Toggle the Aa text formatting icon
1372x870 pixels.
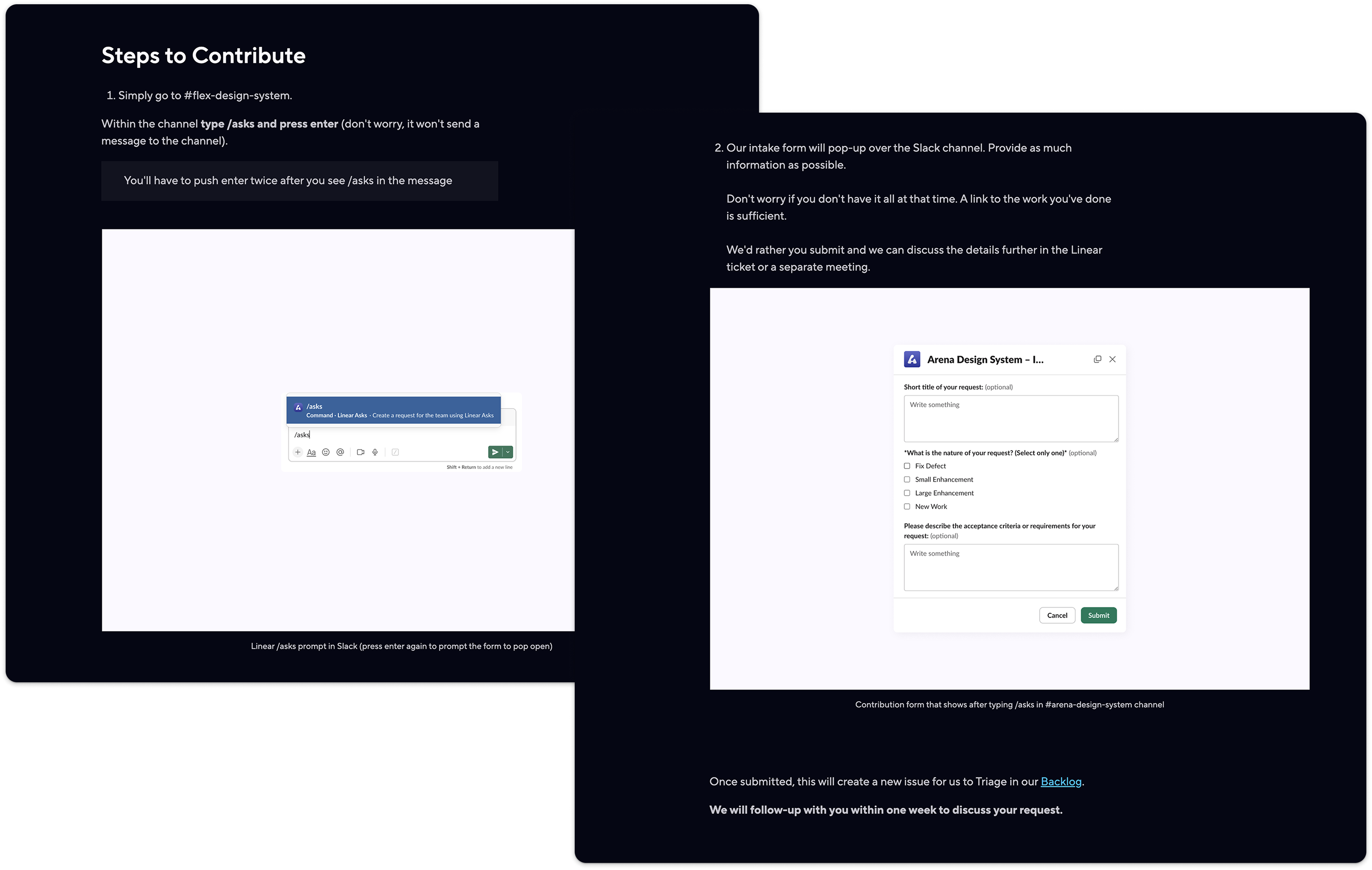tap(311, 452)
